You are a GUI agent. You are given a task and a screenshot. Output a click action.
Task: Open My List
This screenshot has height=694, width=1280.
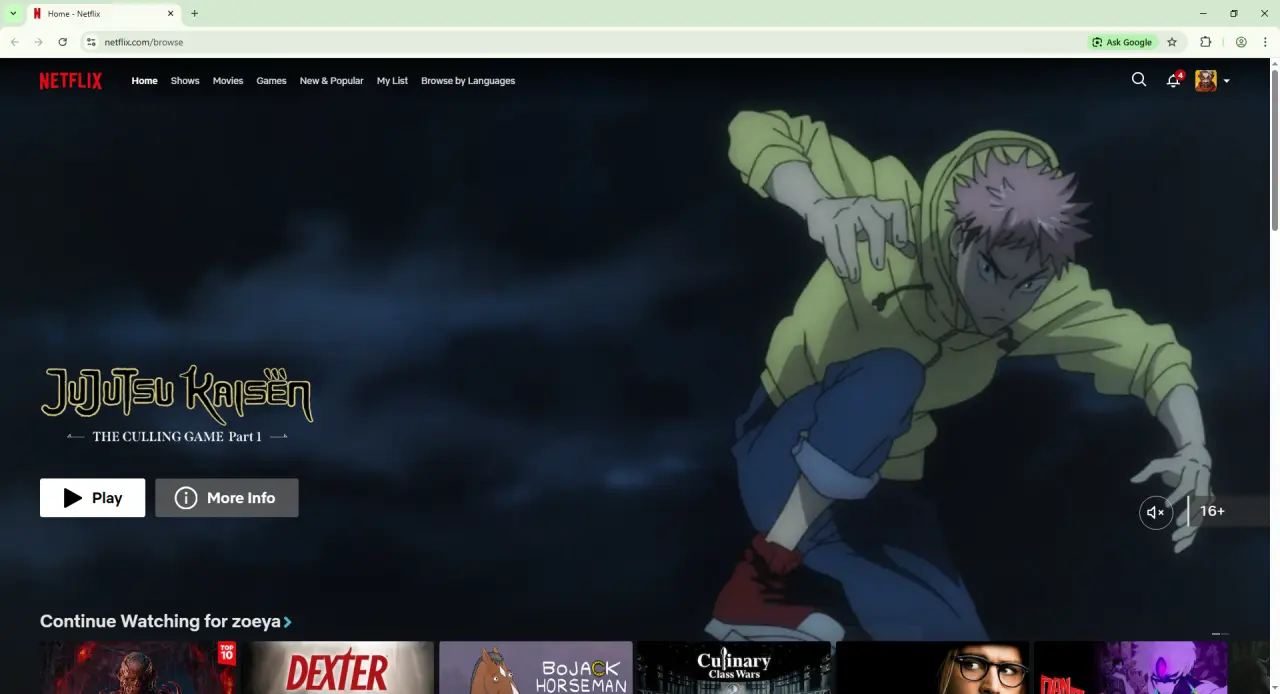click(x=392, y=81)
